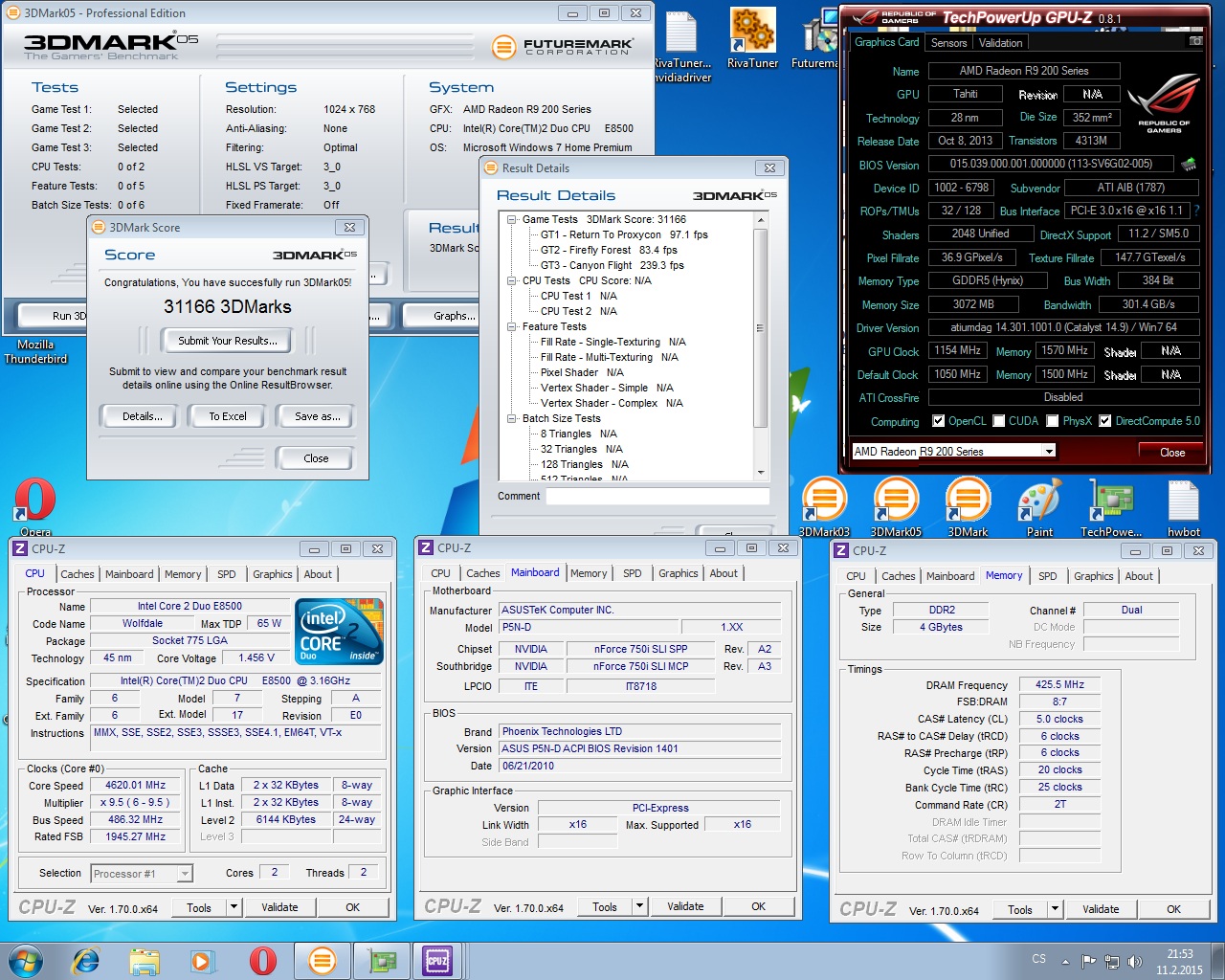Click the Action Center flag tray icon
The image size is (1225, 980).
pyautogui.click(x=1089, y=961)
